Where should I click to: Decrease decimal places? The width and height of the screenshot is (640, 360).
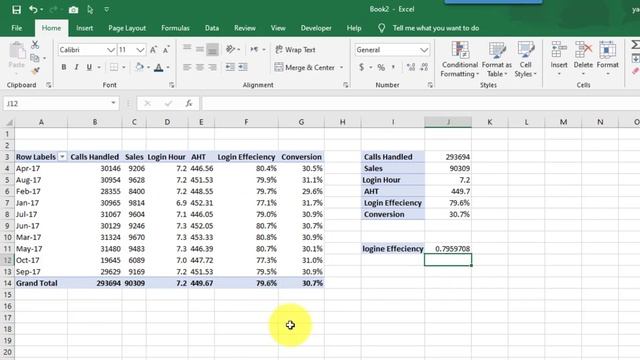pos(424,67)
